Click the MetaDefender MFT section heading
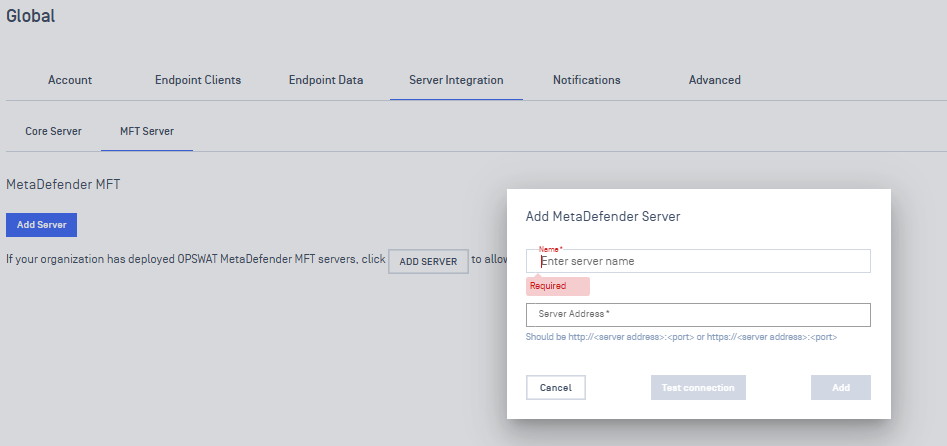Viewport: 947px width, 446px height. click(63, 185)
